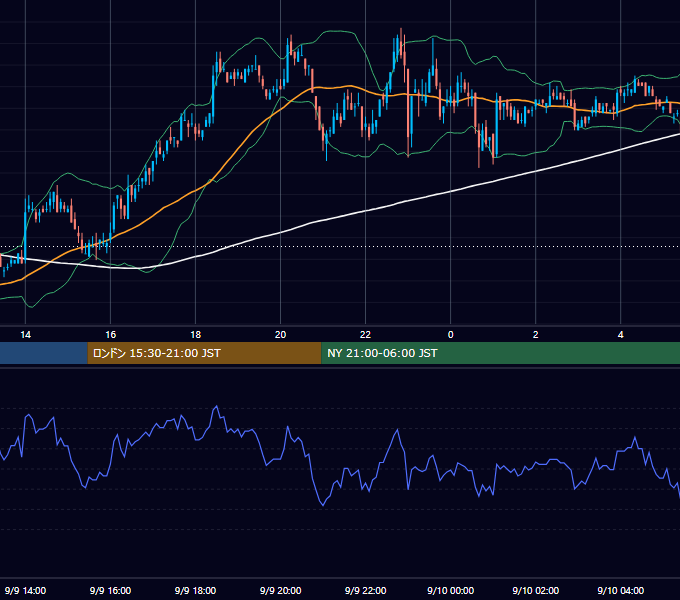Click the 9/9 18:00 oscillator time label
The width and height of the screenshot is (680, 600).
coord(196,590)
